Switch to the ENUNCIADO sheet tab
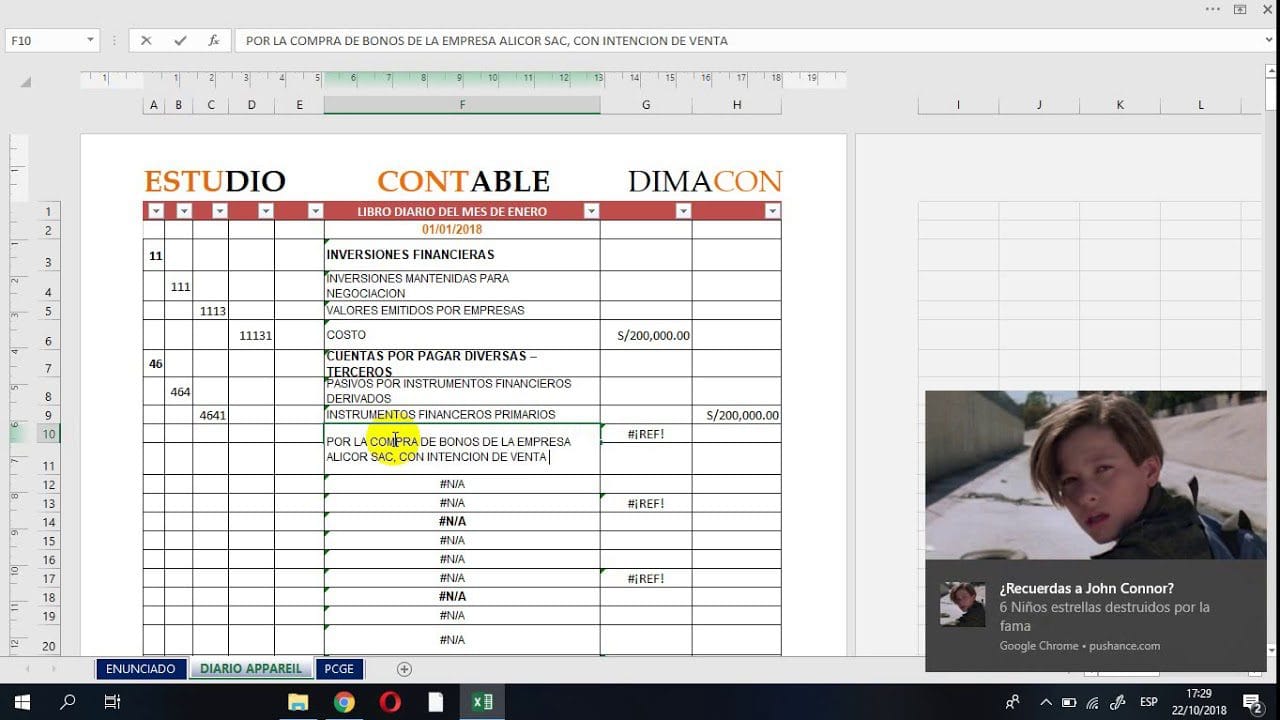The height and width of the screenshot is (720, 1280). click(x=140, y=668)
